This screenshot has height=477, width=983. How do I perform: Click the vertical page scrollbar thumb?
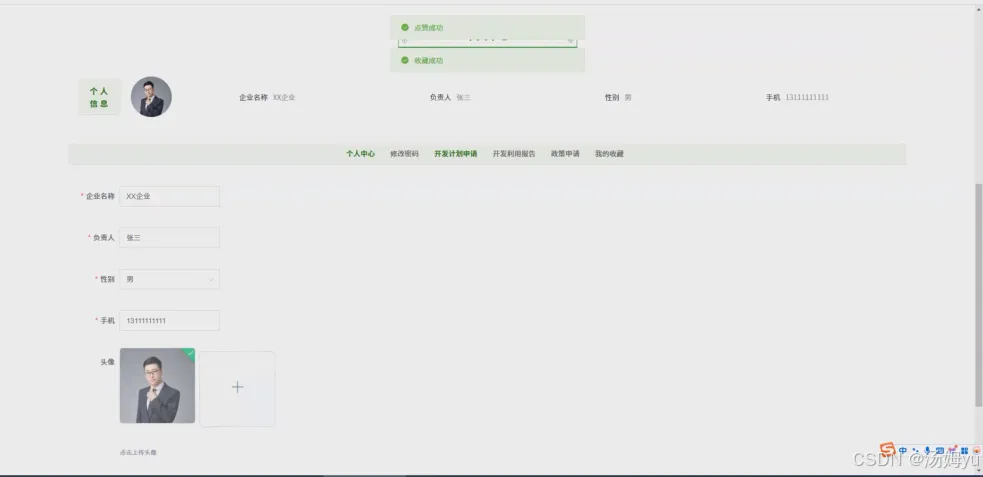coord(979,295)
